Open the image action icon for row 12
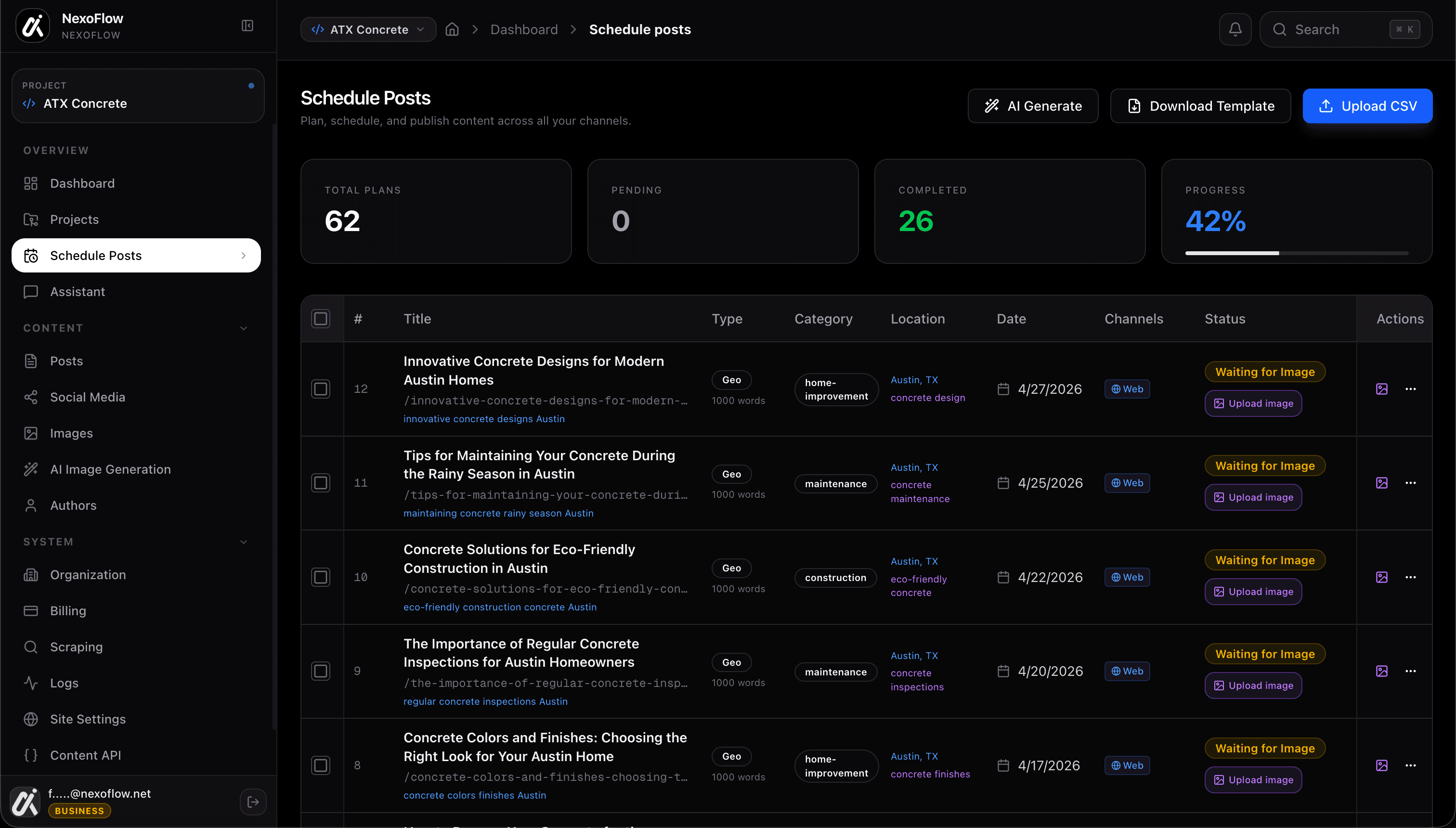Image resolution: width=1456 pixels, height=828 pixels. point(1382,389)
